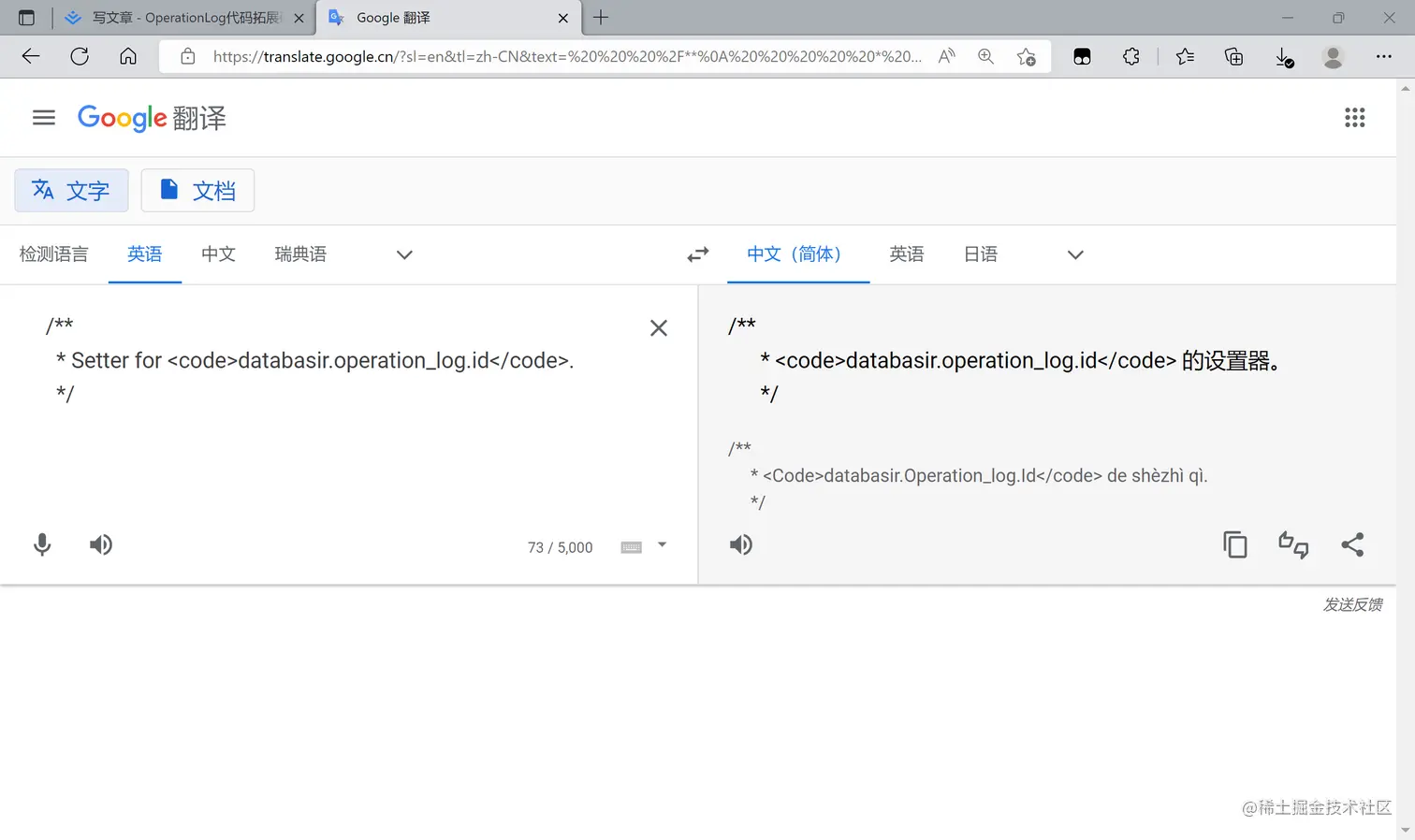Close the Google 翻译 tab
1415x840 pixels.
(x=563, y=18)
